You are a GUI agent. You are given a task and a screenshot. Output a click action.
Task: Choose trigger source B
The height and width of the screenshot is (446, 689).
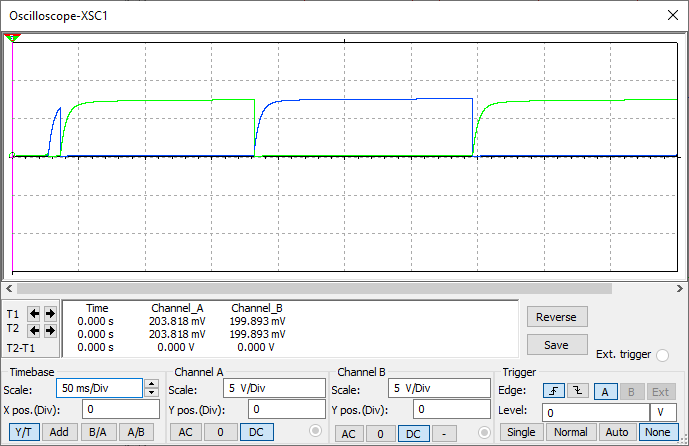click(631, 392)
